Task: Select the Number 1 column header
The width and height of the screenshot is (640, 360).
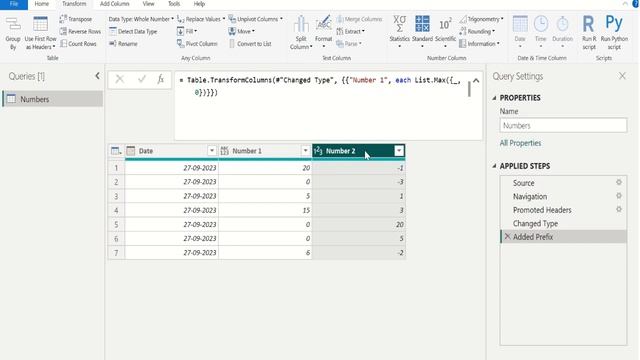Action: point(265,151)
